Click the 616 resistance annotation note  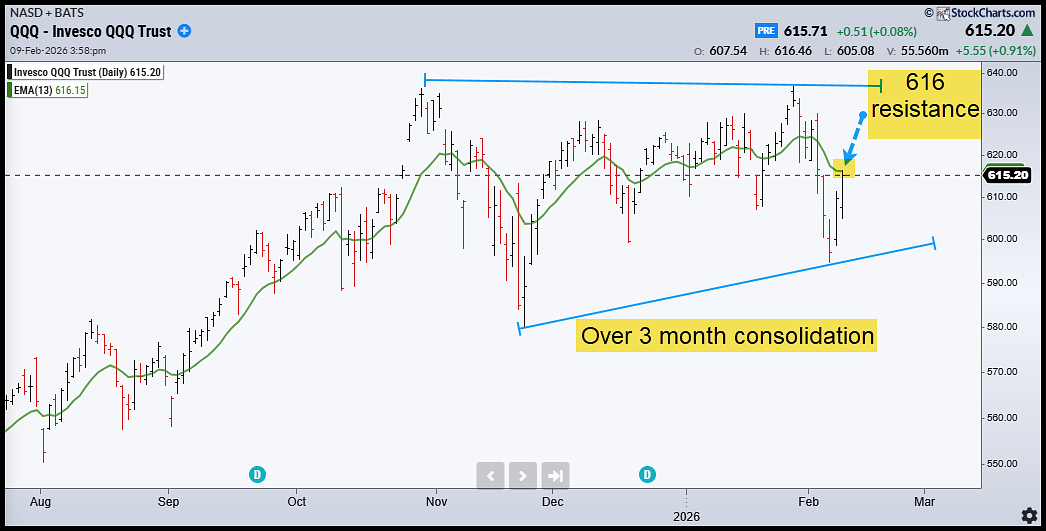tap(923, 96)
